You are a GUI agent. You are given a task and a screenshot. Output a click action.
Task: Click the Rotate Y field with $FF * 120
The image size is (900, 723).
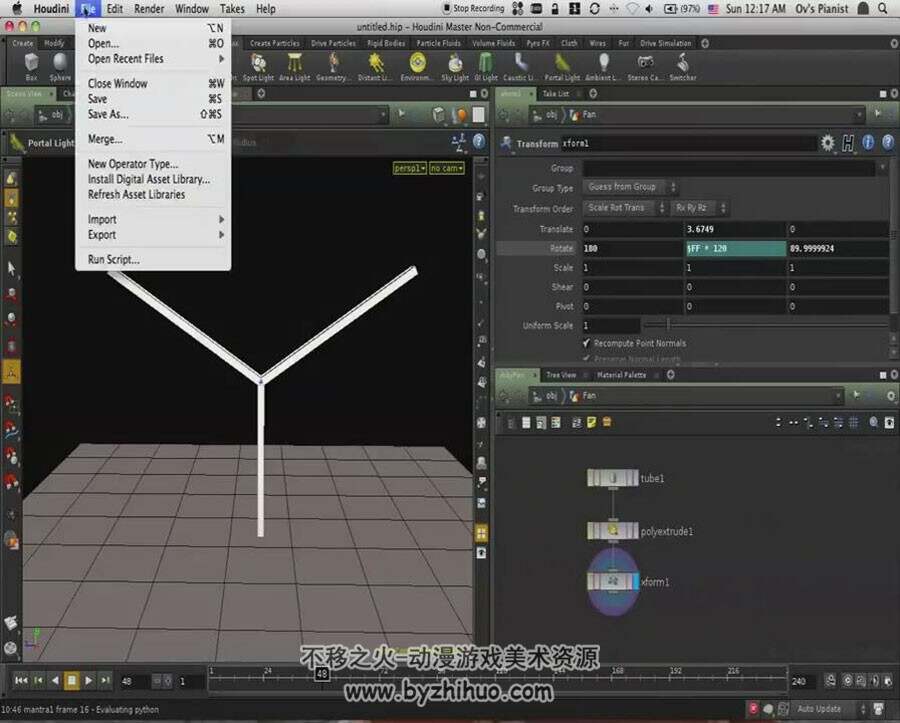click(x=735, y=248)
